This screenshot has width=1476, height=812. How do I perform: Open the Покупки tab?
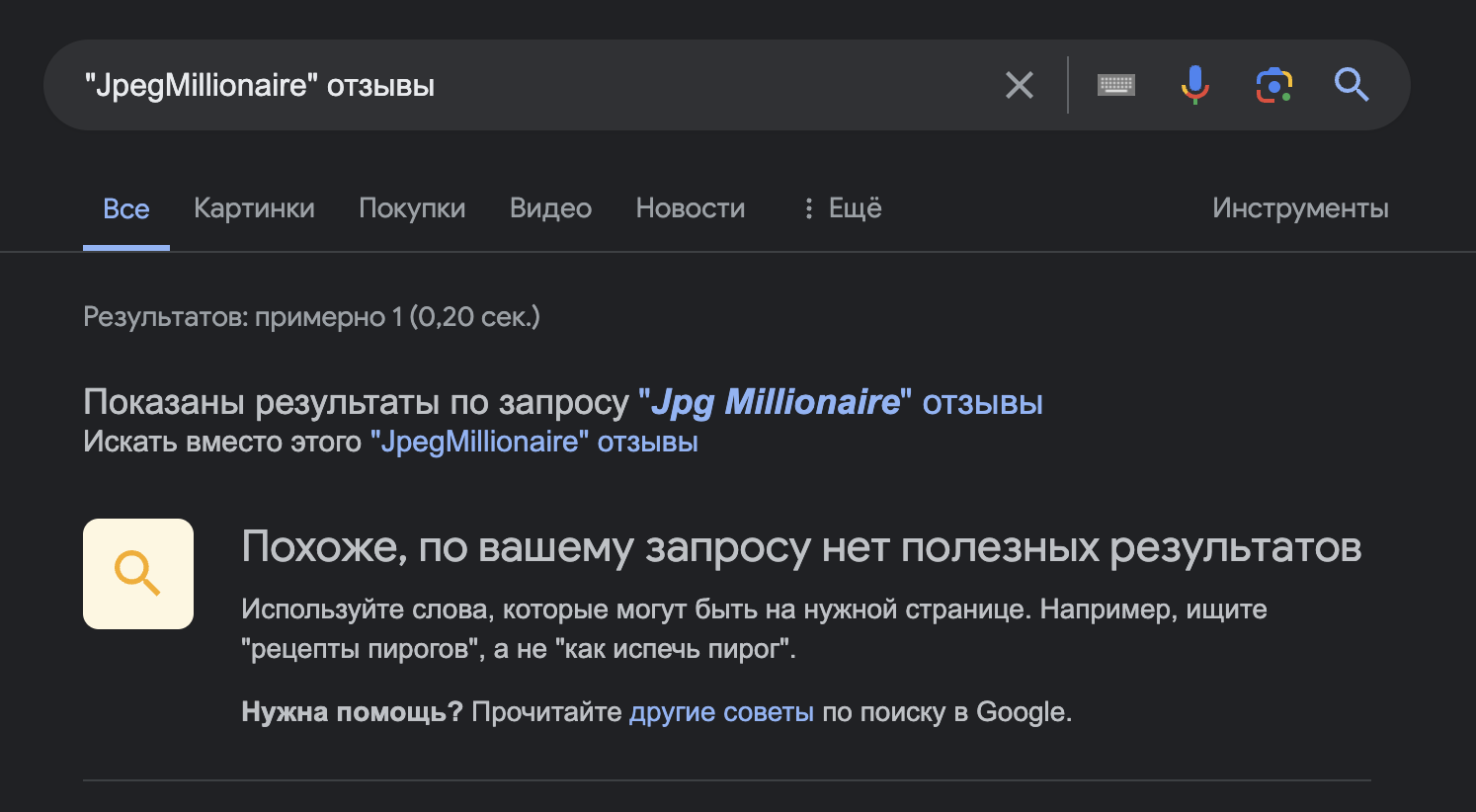(412, 208)
